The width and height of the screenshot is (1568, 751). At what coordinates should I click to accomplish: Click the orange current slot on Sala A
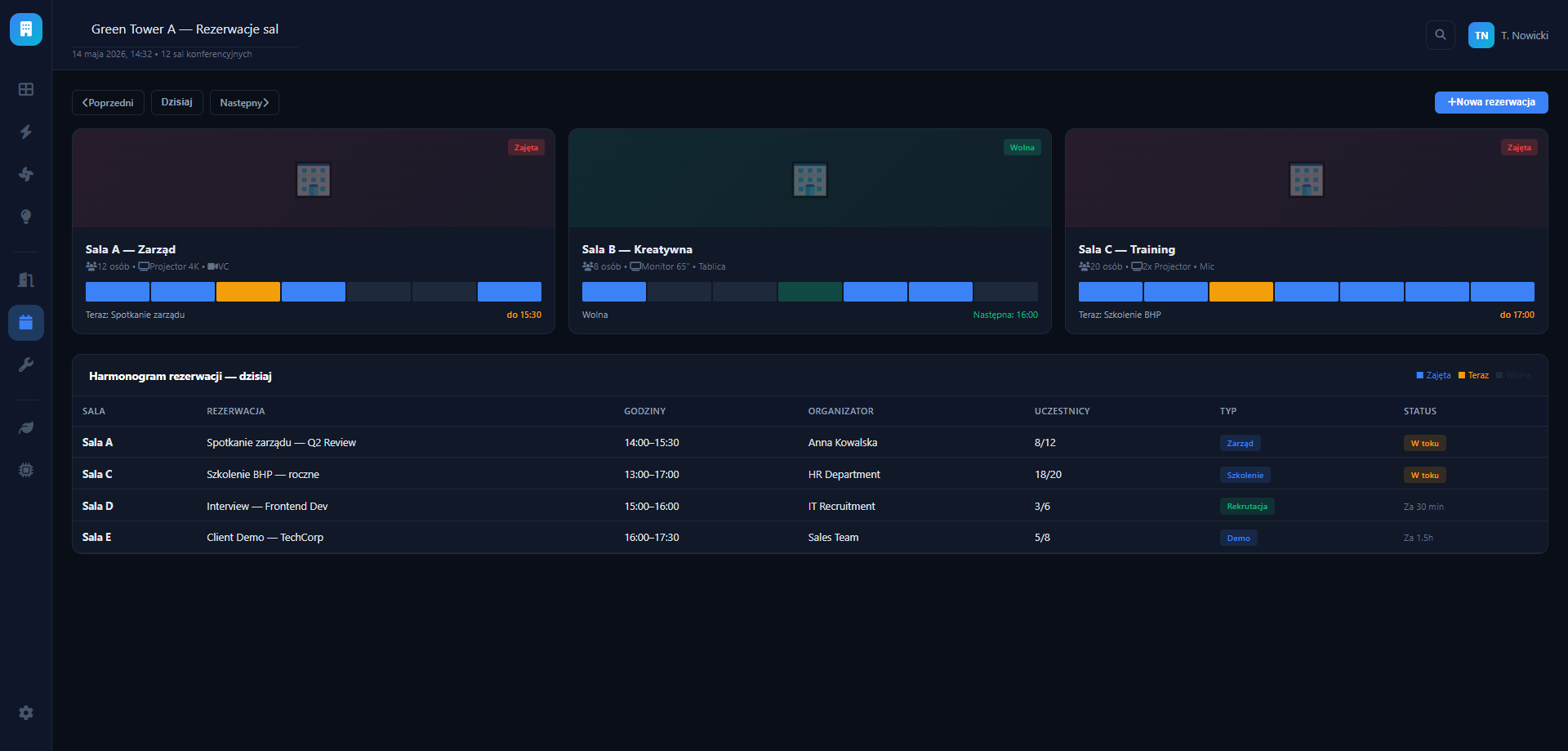click(x=248, y=292)
